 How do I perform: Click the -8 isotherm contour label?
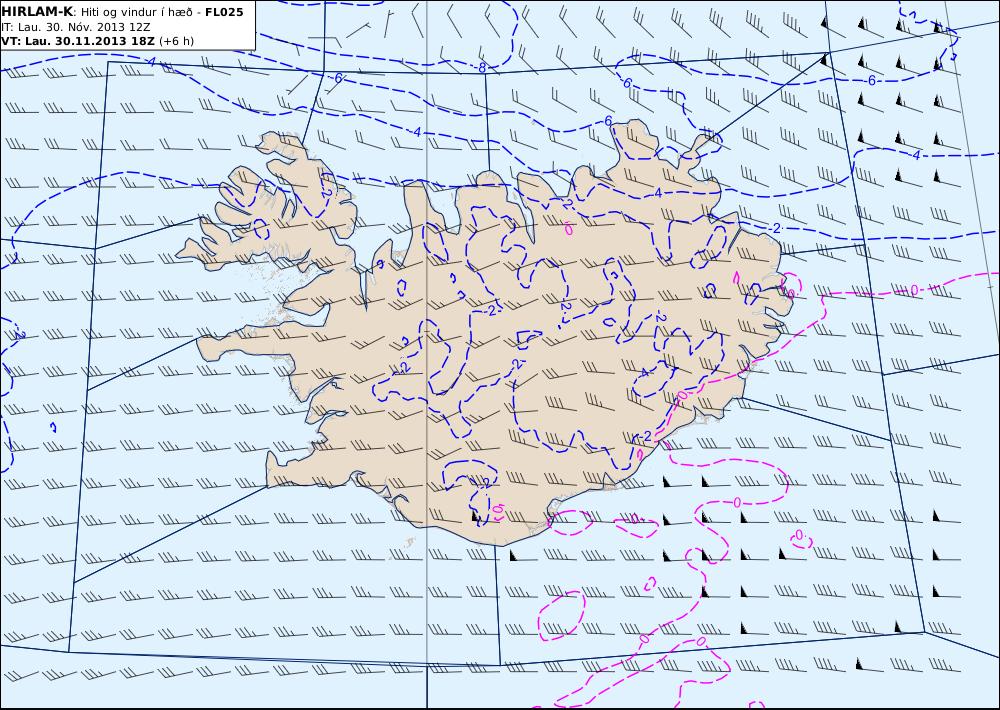click(x=482, y=68)
